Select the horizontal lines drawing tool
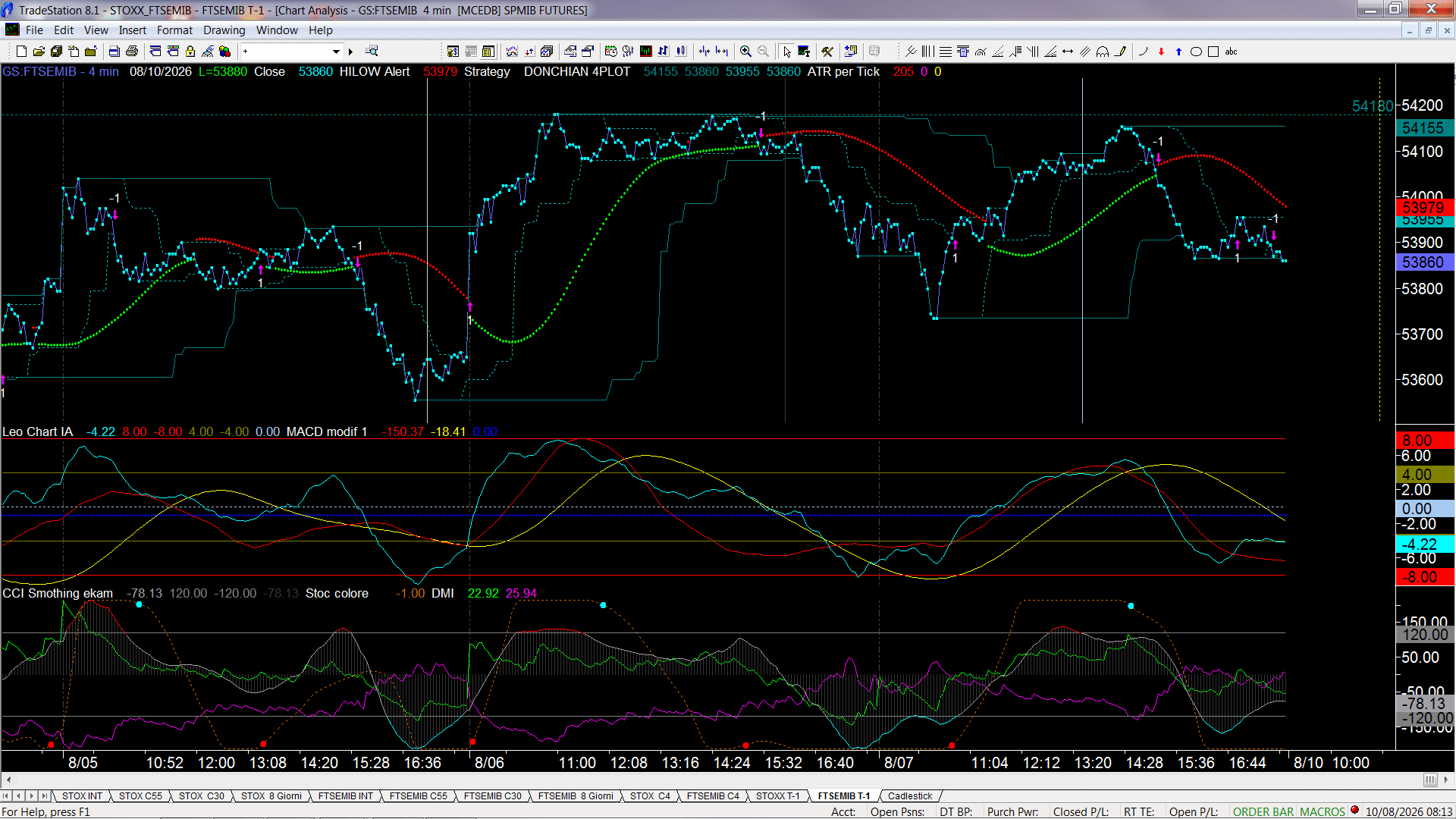Screen dimensions: 1456x819 point(945,52)
